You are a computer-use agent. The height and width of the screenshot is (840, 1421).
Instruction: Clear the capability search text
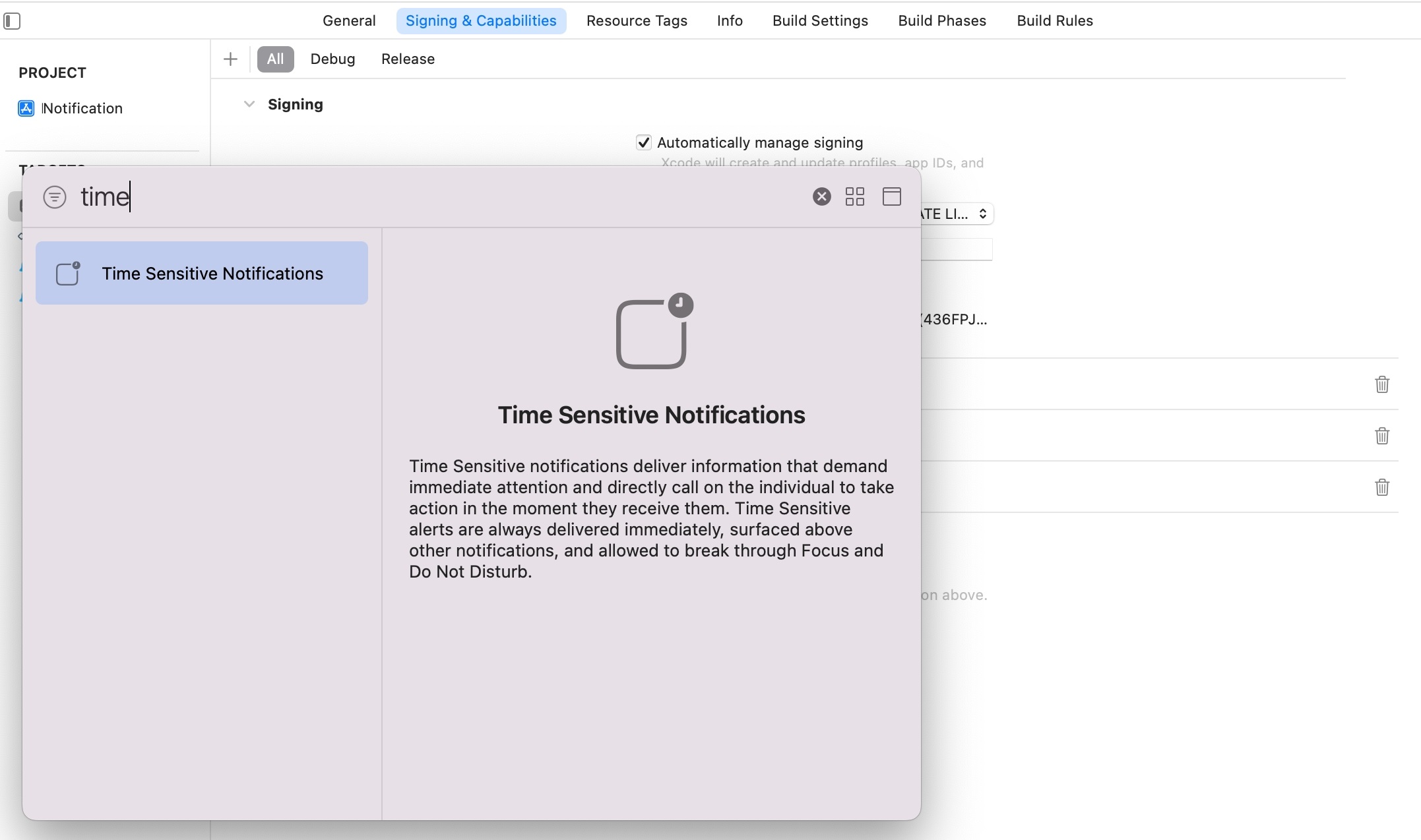(821, 196)
